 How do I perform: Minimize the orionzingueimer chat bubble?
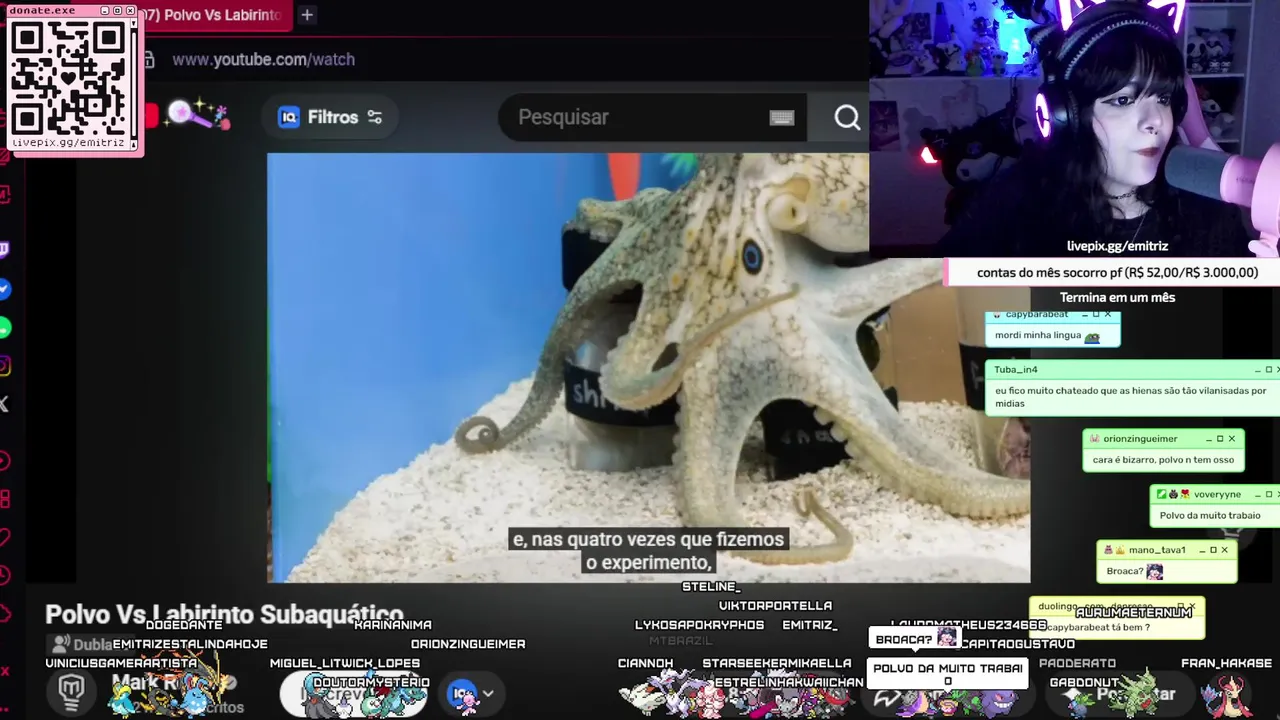coord(1207,439)
